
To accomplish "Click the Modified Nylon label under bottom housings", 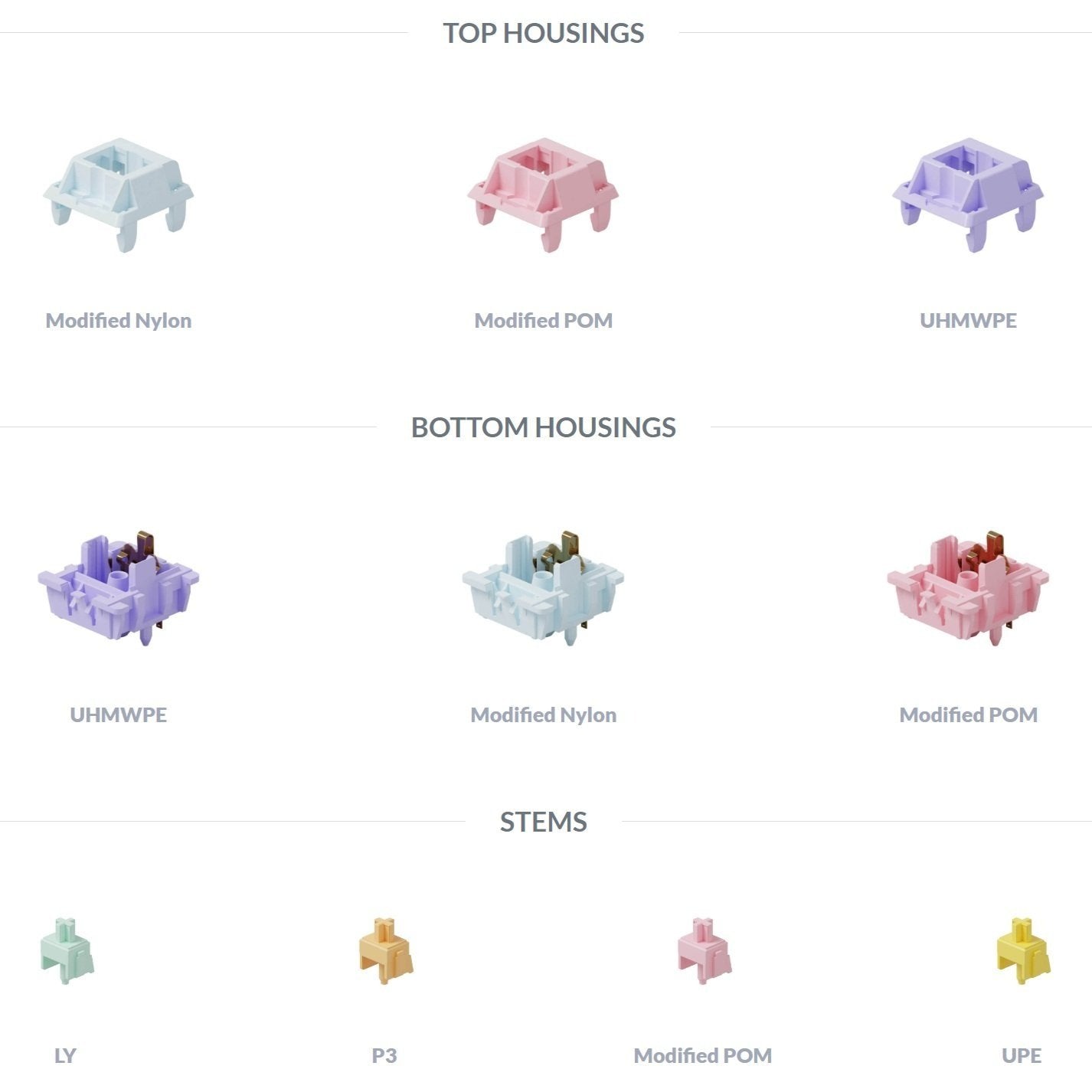I will [543, 714].
